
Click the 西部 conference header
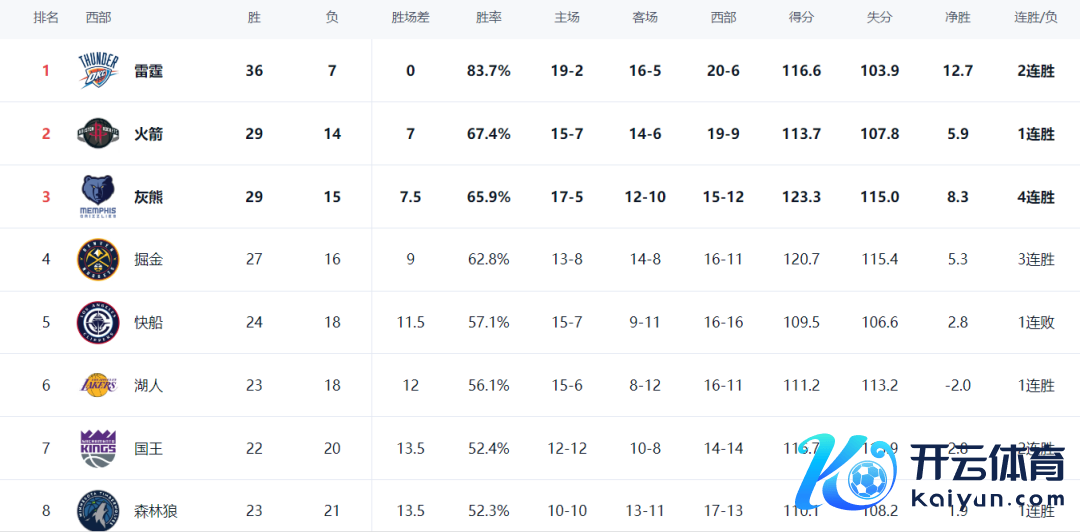coord(98,18)
